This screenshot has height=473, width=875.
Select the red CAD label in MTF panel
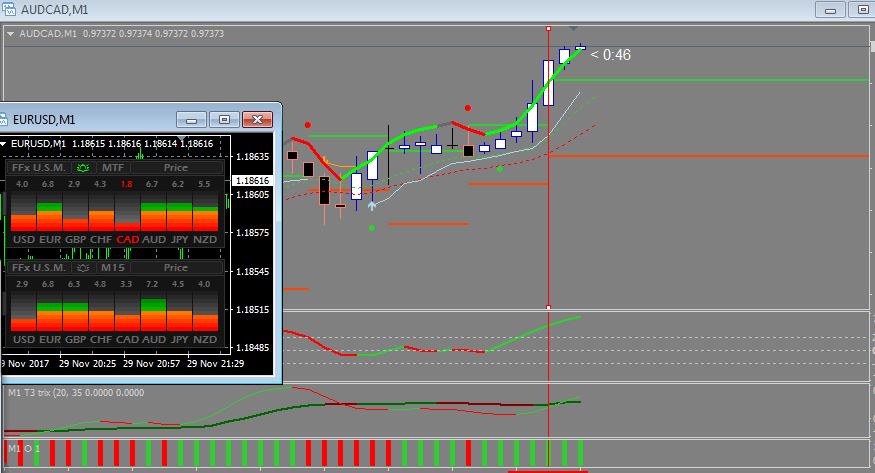point(127,239)
